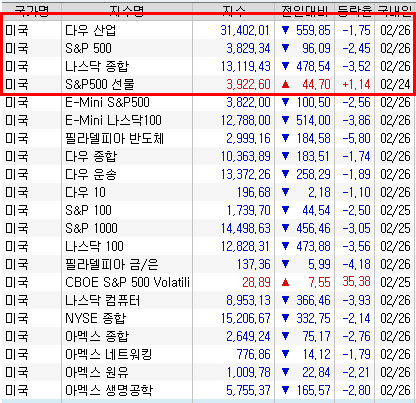The height and width of the screenshot is (403, 416).
Task: Click the 아멕스 종합 index name
Action: pyautogui.click(x=97, y=336)
